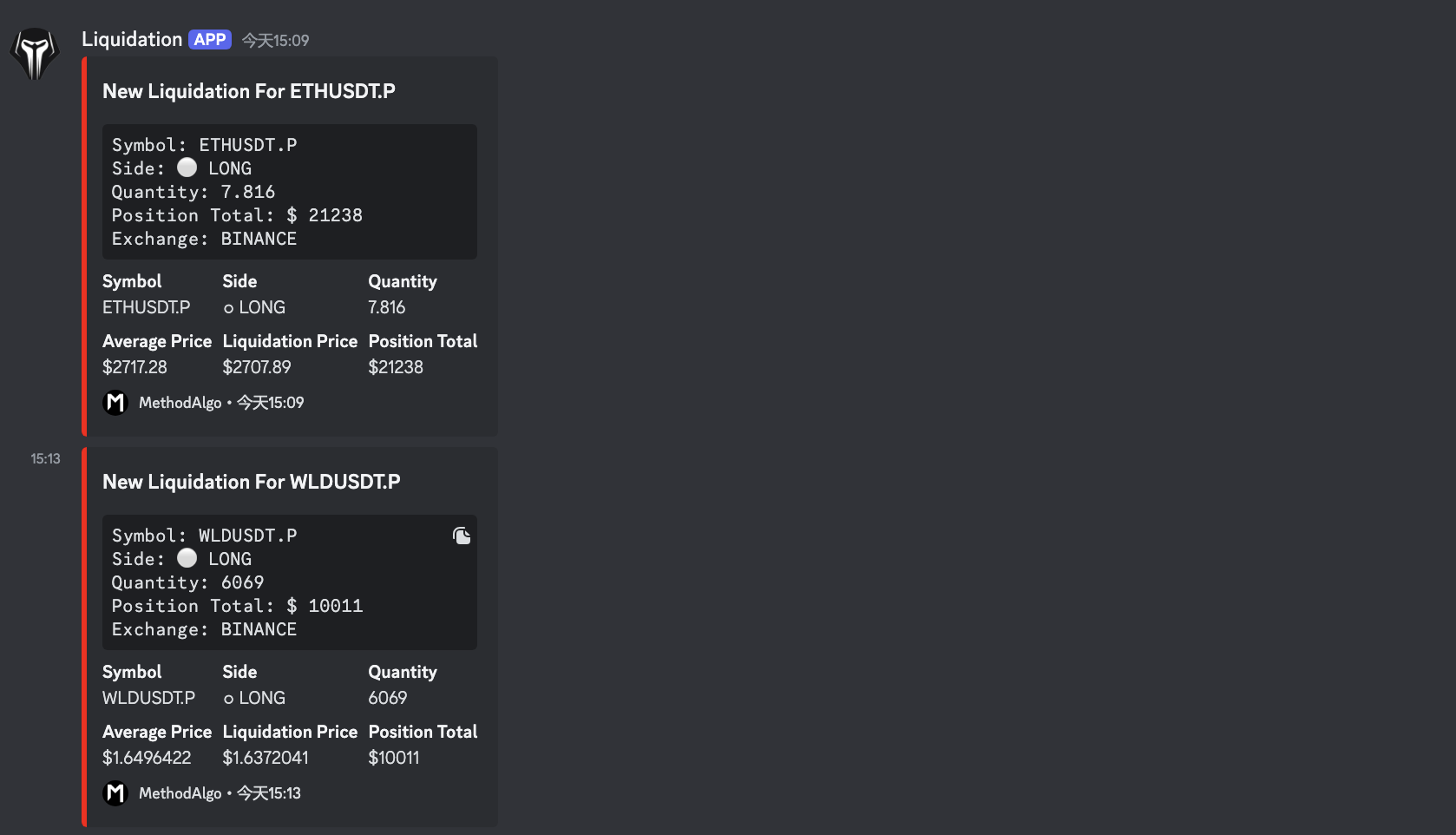The image size is (1456, 835).
Task: Click the 今天15:09 header timestamp
Action: [275, 41]
